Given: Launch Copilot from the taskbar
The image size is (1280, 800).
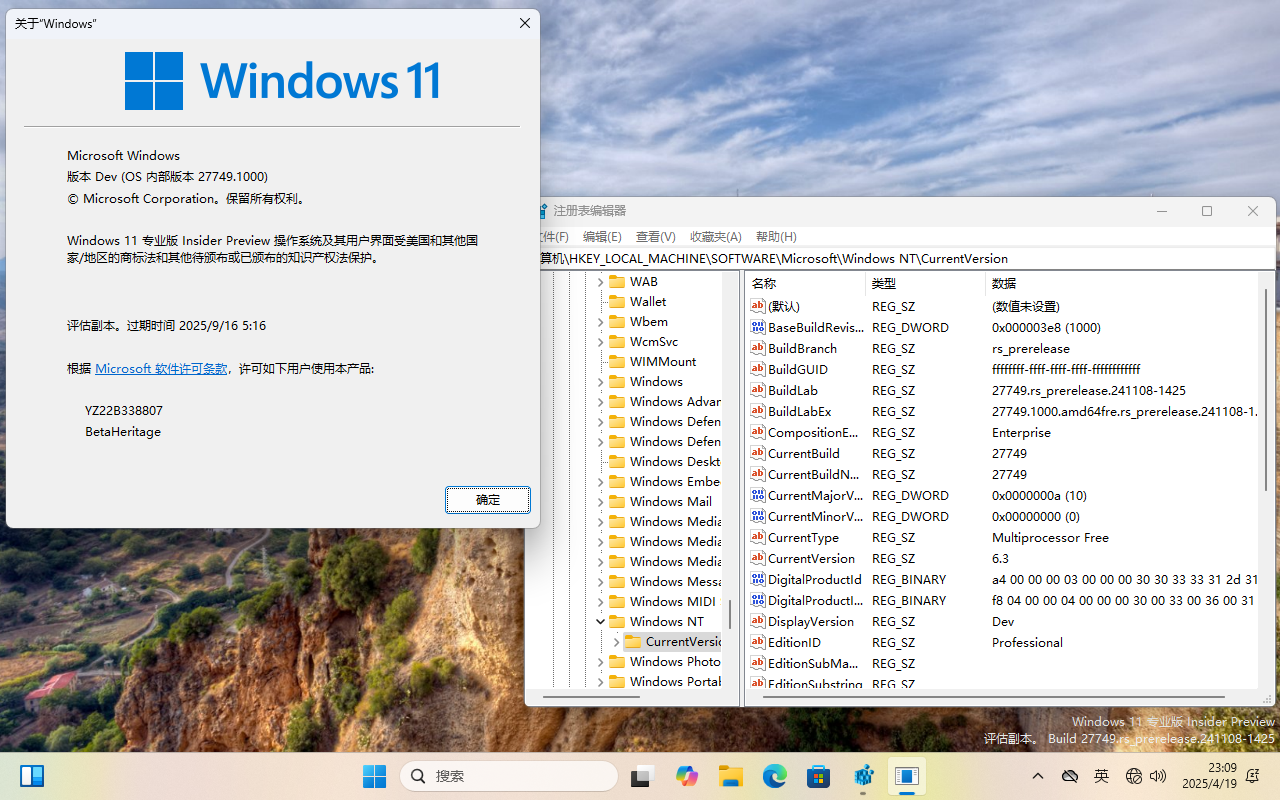Looking at the screenshot, I should pyautogui.click(x=686, y=776).
